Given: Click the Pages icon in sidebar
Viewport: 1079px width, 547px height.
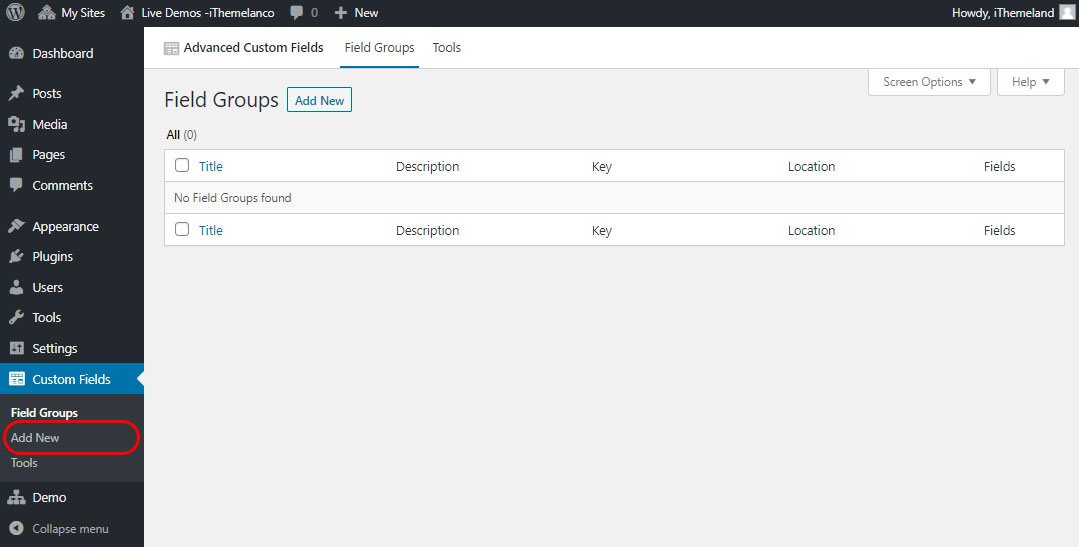Looking at the screenshot, I should tap(17, 155).
